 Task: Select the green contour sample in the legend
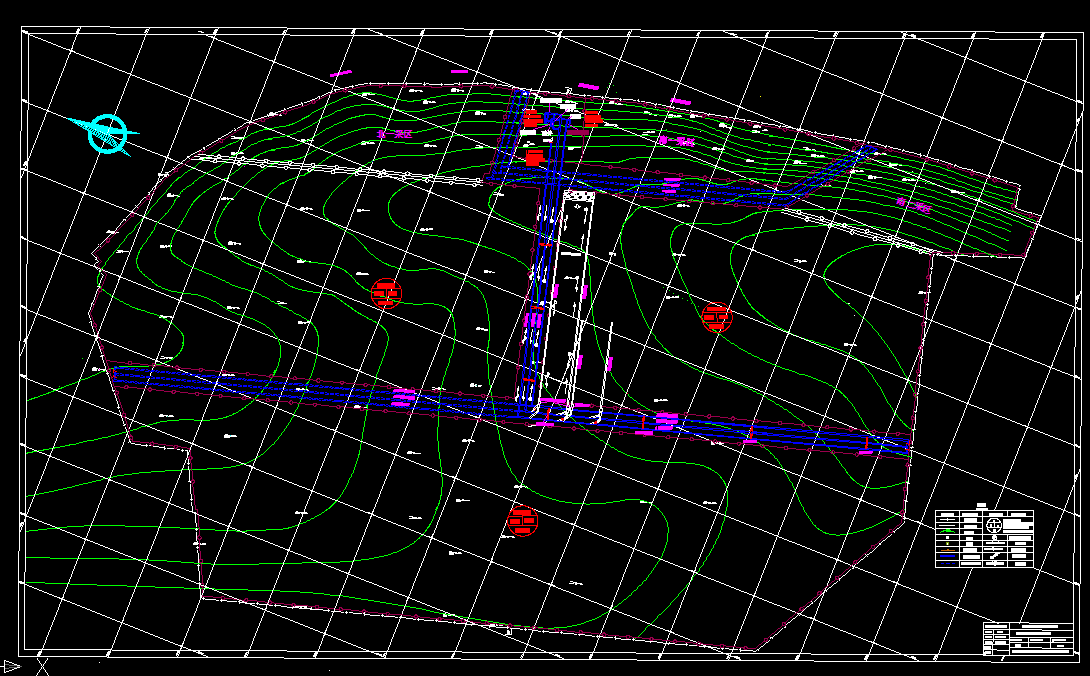(x=947, y=531)
